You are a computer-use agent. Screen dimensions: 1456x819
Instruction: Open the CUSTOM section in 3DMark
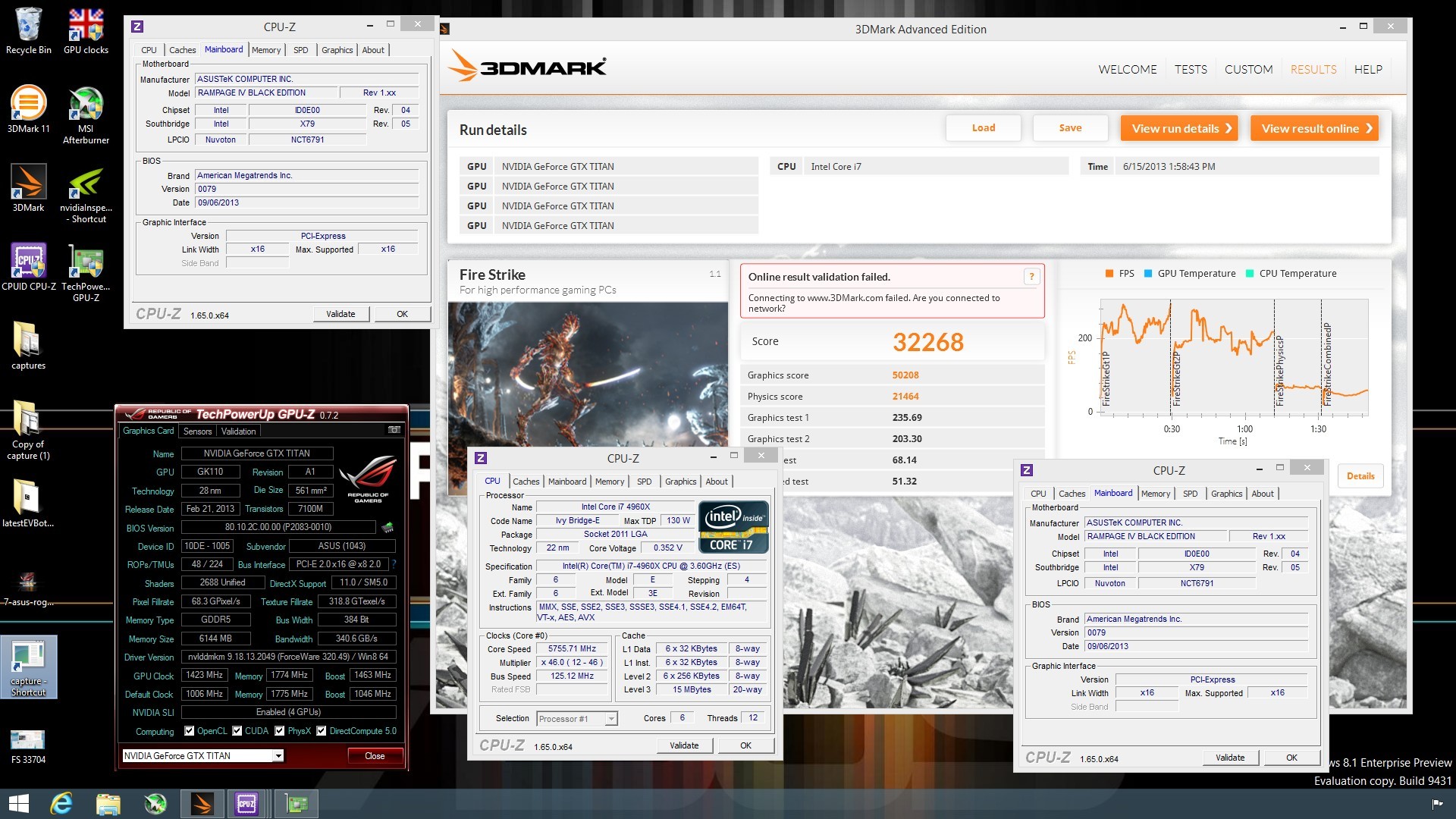pos(1248,70)
